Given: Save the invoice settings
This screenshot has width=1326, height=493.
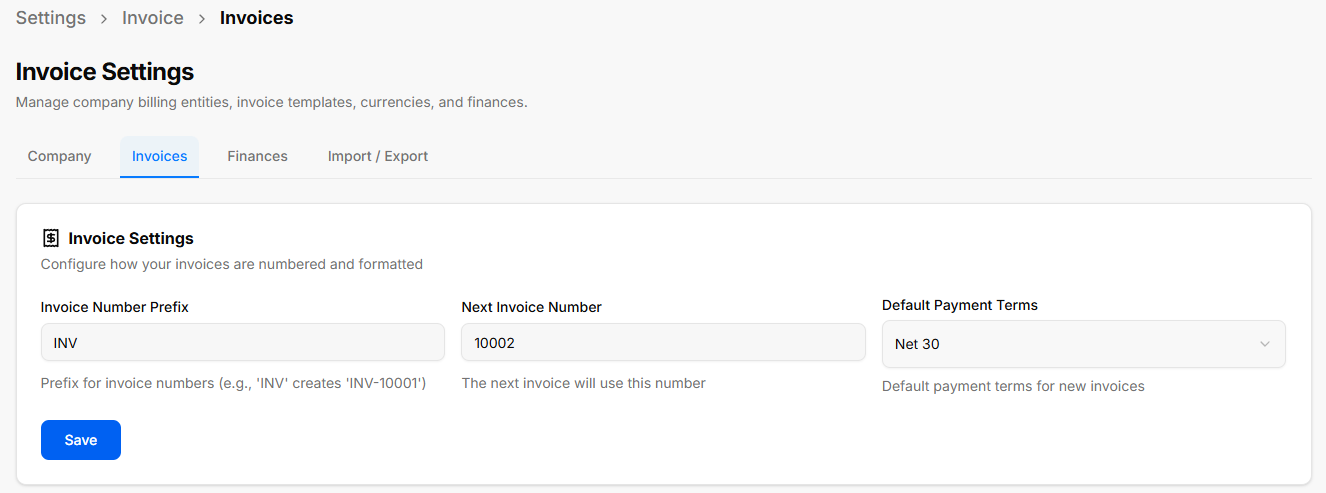Looking at the screenshot, I should pyautogui.click(x=81, y=440).
